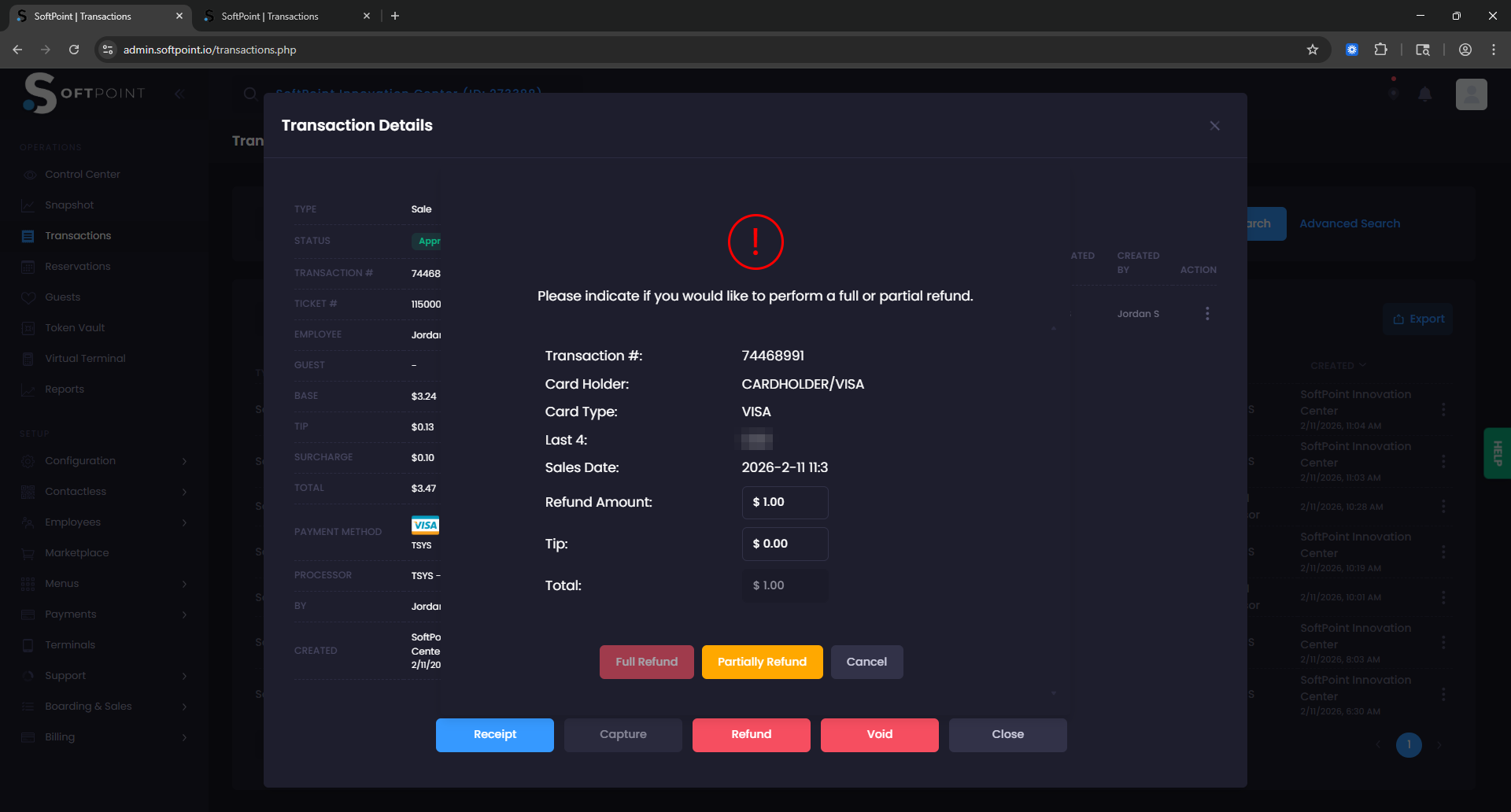Open the Terminals section
1511x812 pixels.
pyautogui.click(x=69, y=644)
